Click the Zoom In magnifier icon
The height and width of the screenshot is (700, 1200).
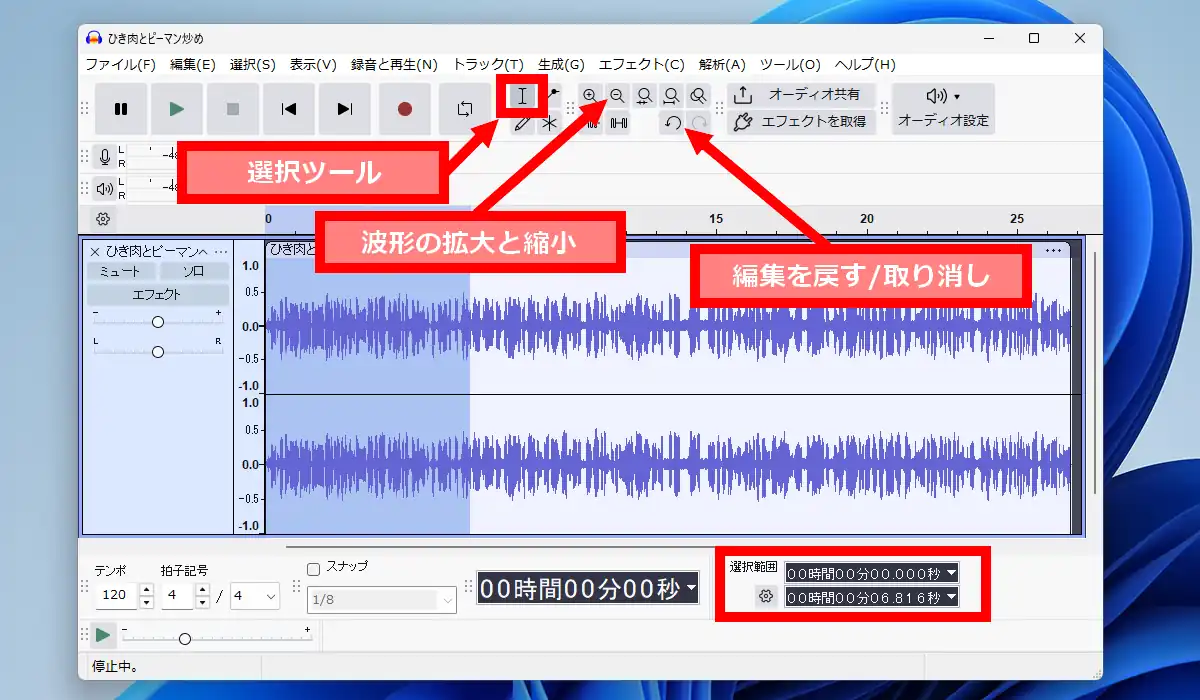[x=590, y=96]
